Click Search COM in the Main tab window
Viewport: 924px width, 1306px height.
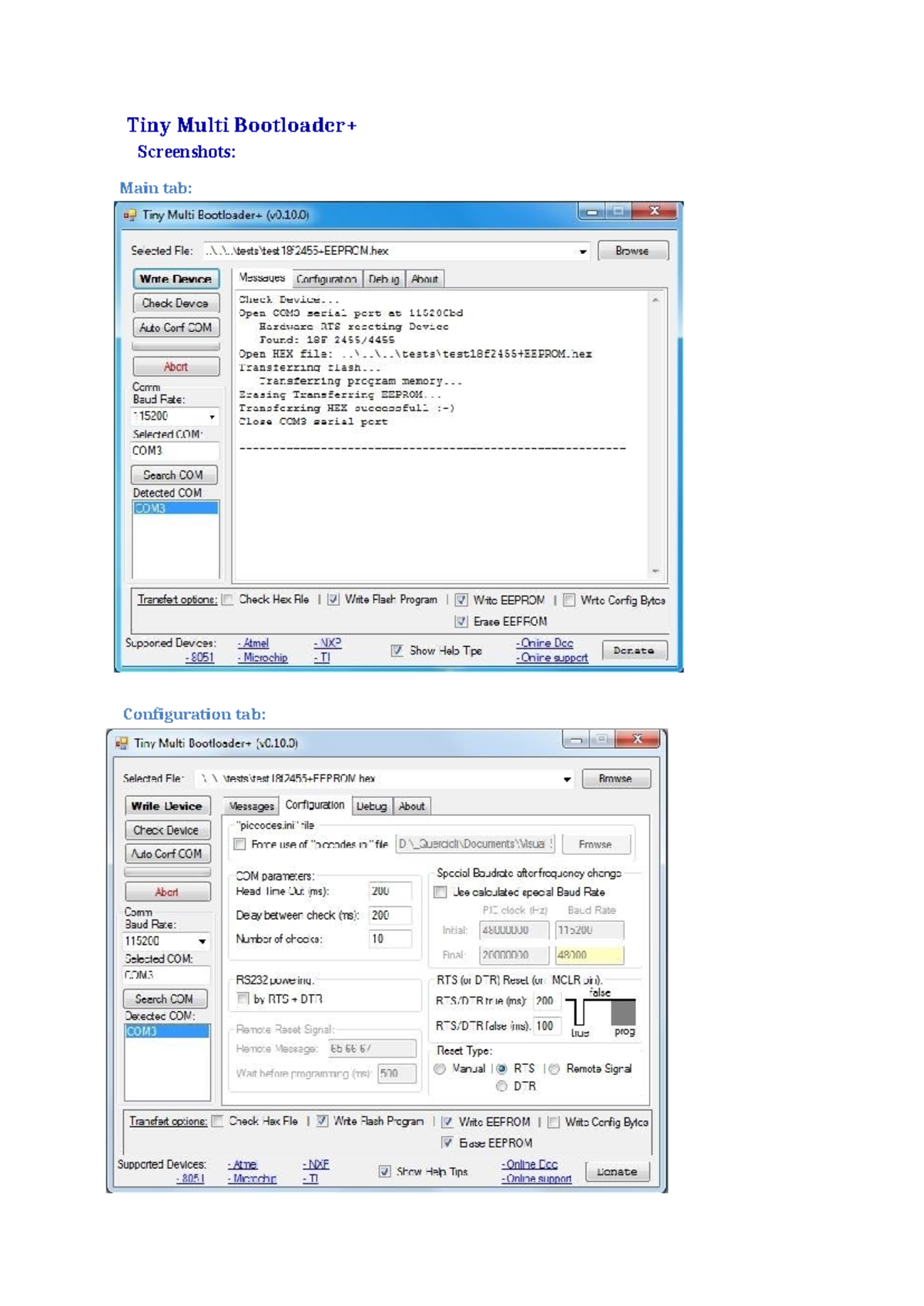coord(173,475)
